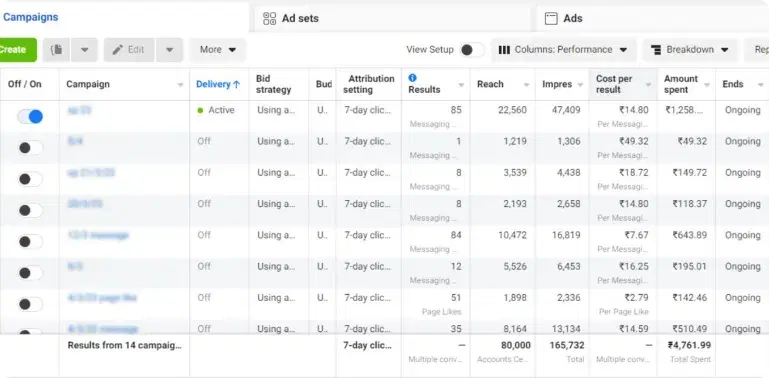The width and height of the screenshot is (769, 378).
Task: Toggle on the campaign with ₹49.32 spent
Action: 30,148
